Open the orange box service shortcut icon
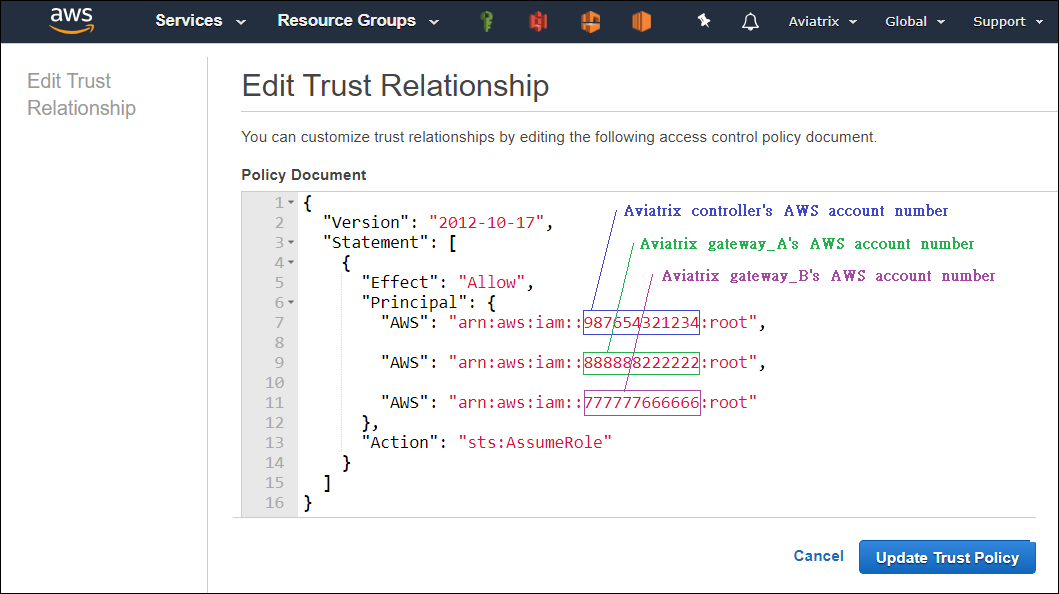 click(x=641, y=21)
